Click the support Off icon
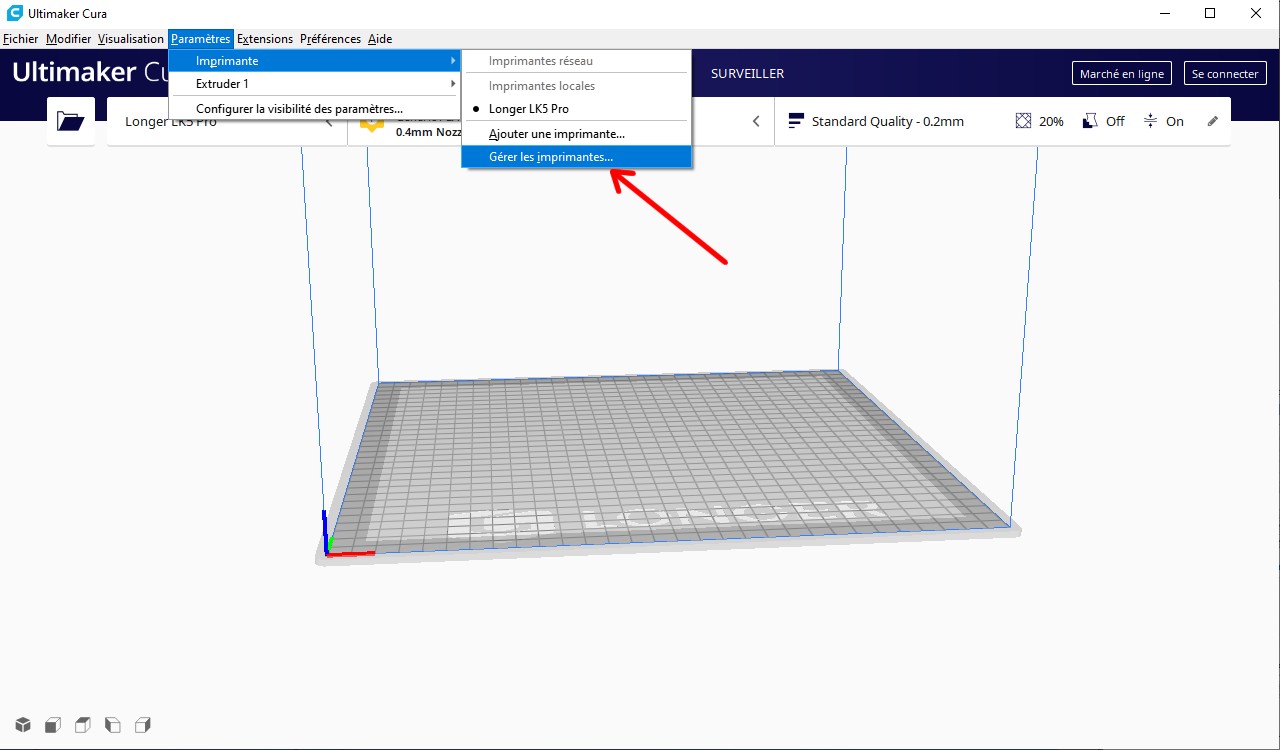Viewport: 1280px width, 750px height. pyautogui.click(x=1090, y=121)
